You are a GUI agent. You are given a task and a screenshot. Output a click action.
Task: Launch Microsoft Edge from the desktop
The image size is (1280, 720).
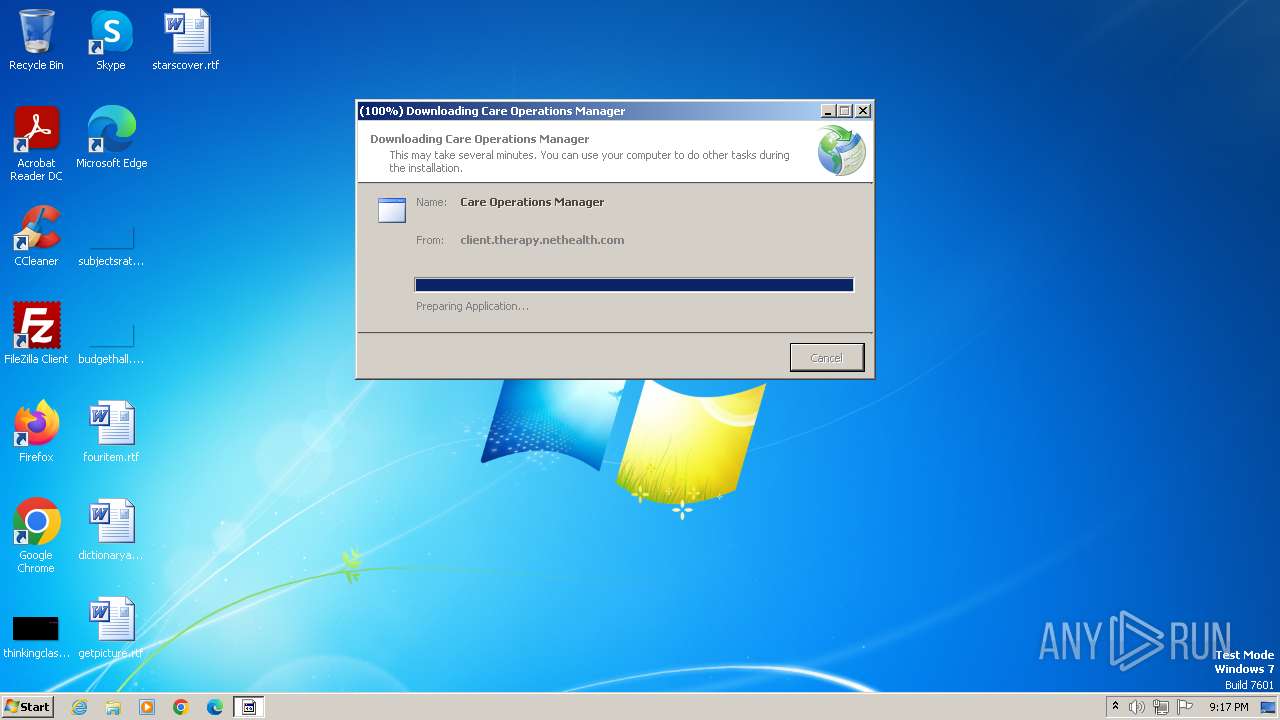coord(111,137)
